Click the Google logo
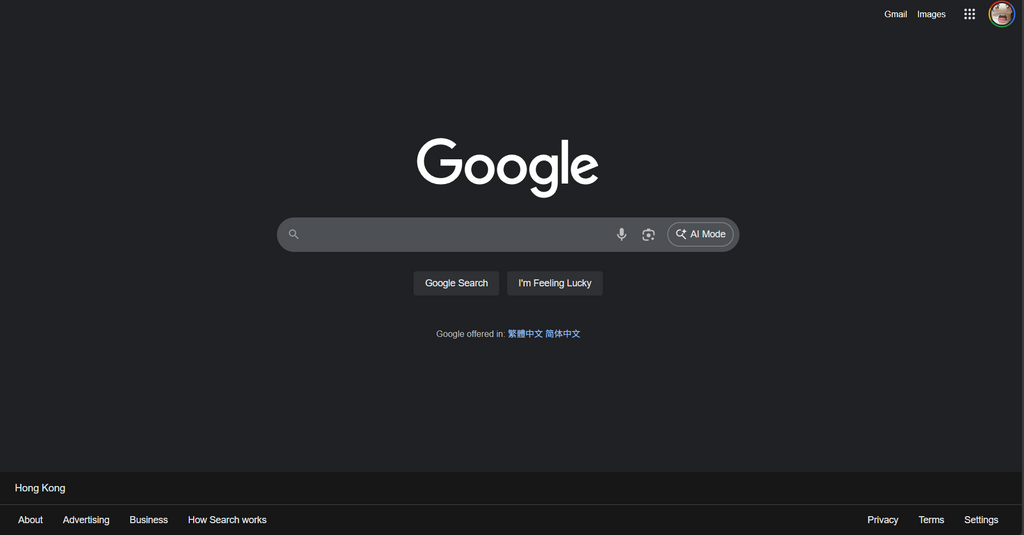The height and width of the screenshot is (535, 1024). click(x=507, y=167)
